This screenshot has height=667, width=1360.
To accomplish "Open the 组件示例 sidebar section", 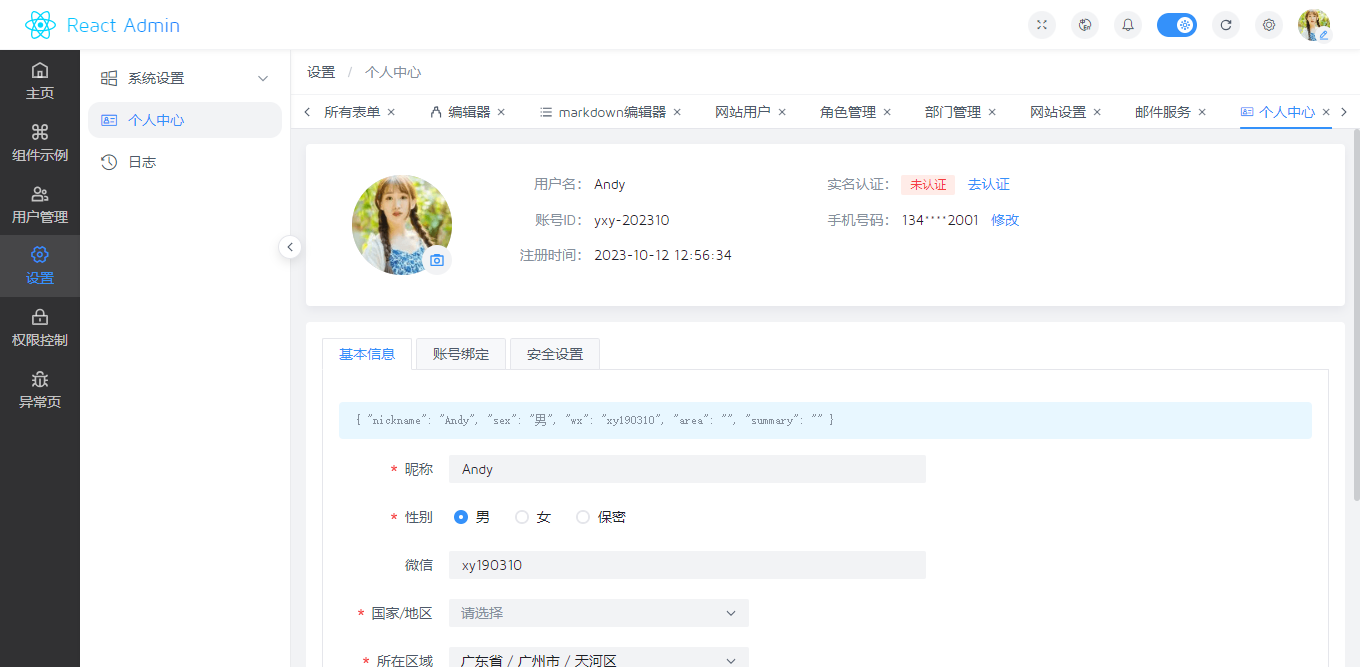I will [x=40, y=143].
